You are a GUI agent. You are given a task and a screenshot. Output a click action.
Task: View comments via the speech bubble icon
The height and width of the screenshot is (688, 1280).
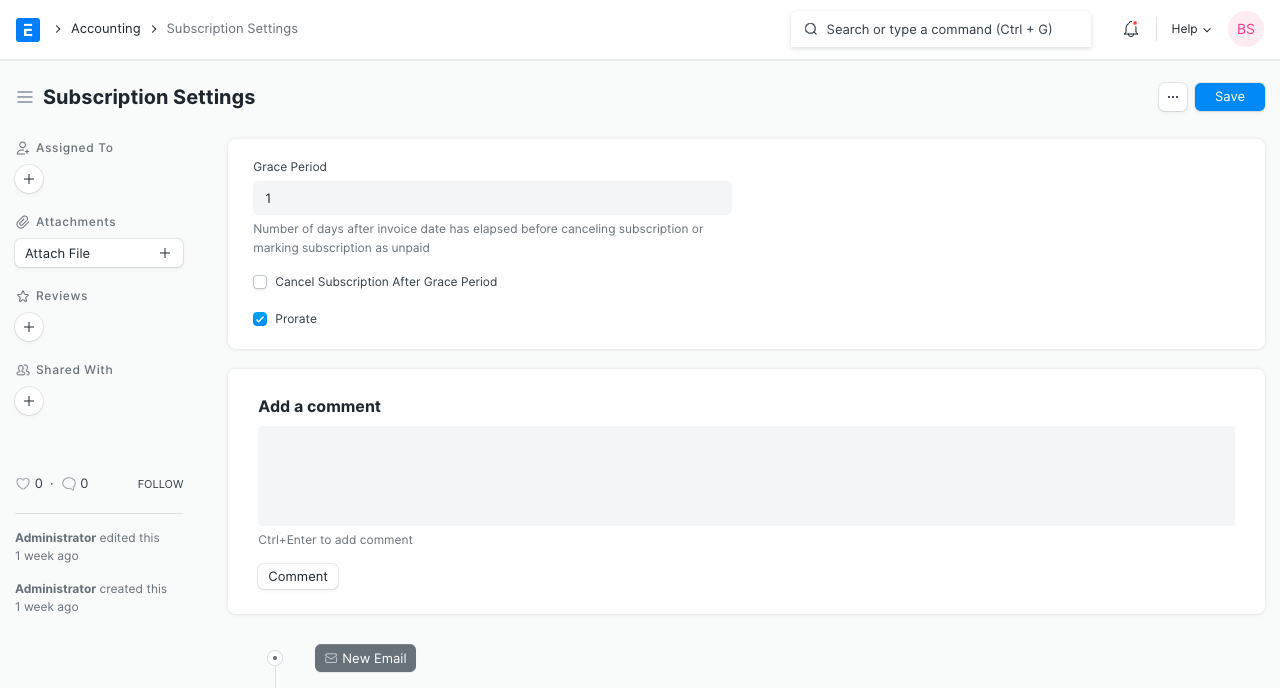click(x=68, y=483)
